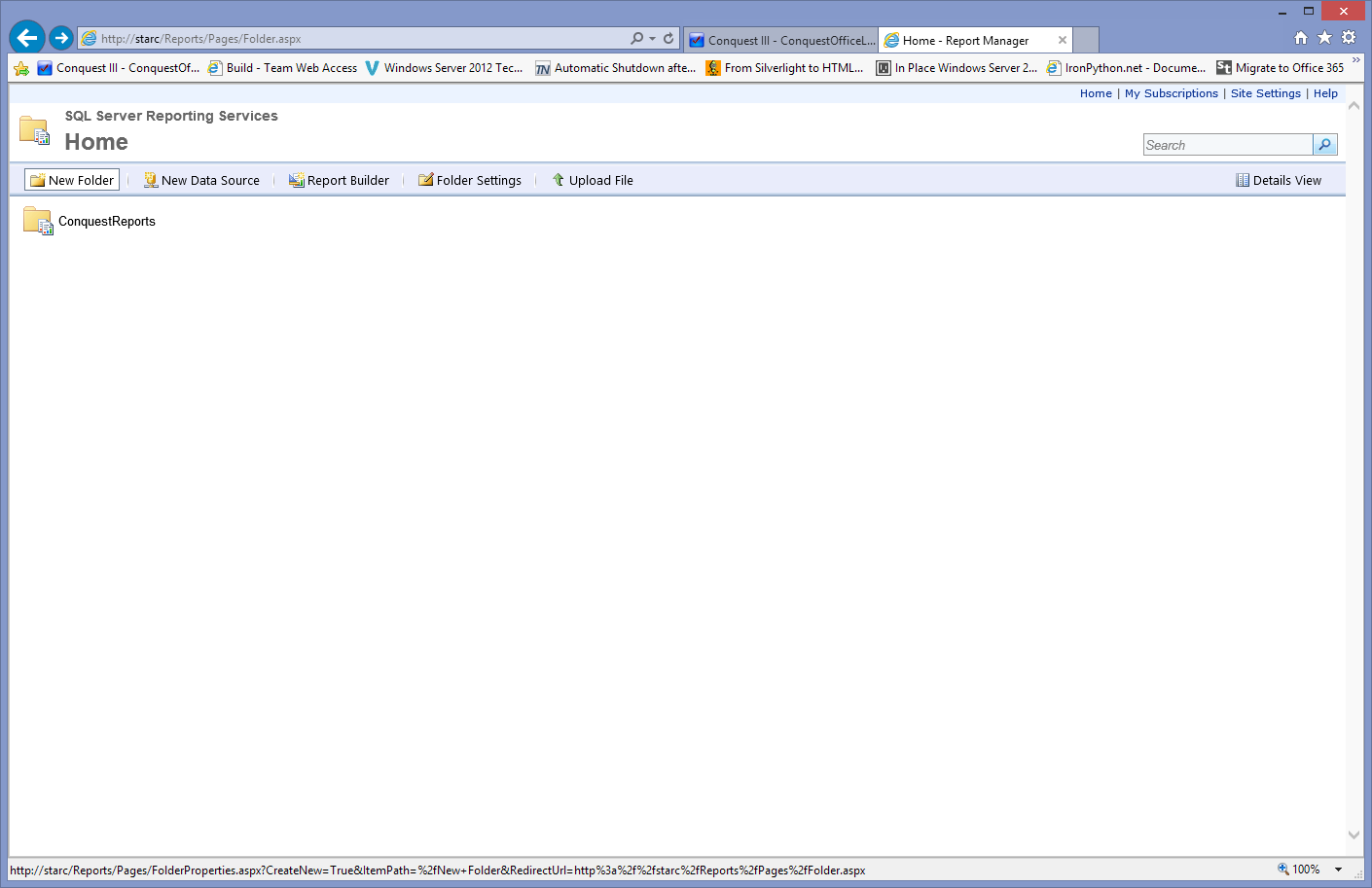Open In Place Windows Server 2... favorite

[957, 68]
